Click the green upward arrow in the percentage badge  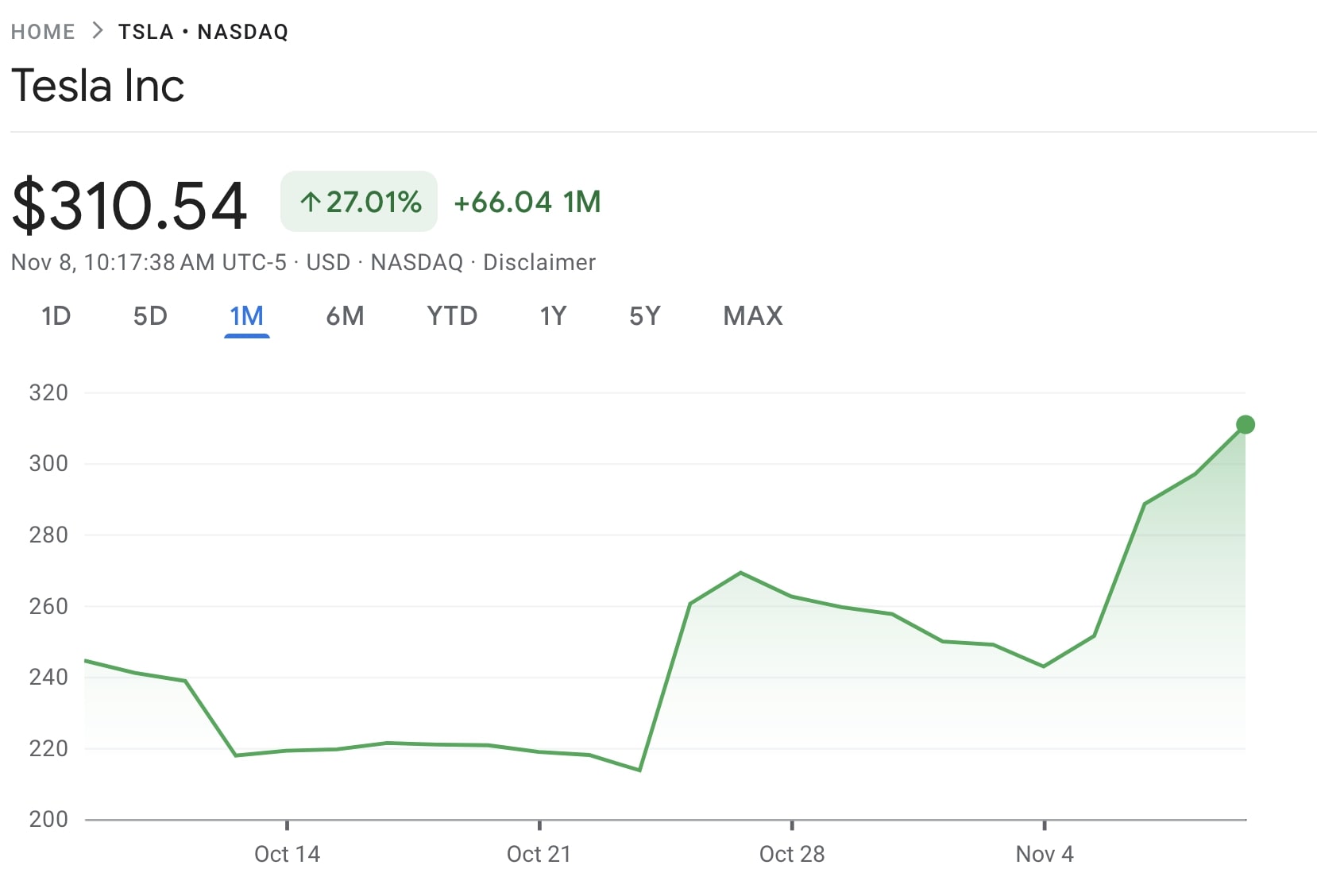(x=311, y=202)
